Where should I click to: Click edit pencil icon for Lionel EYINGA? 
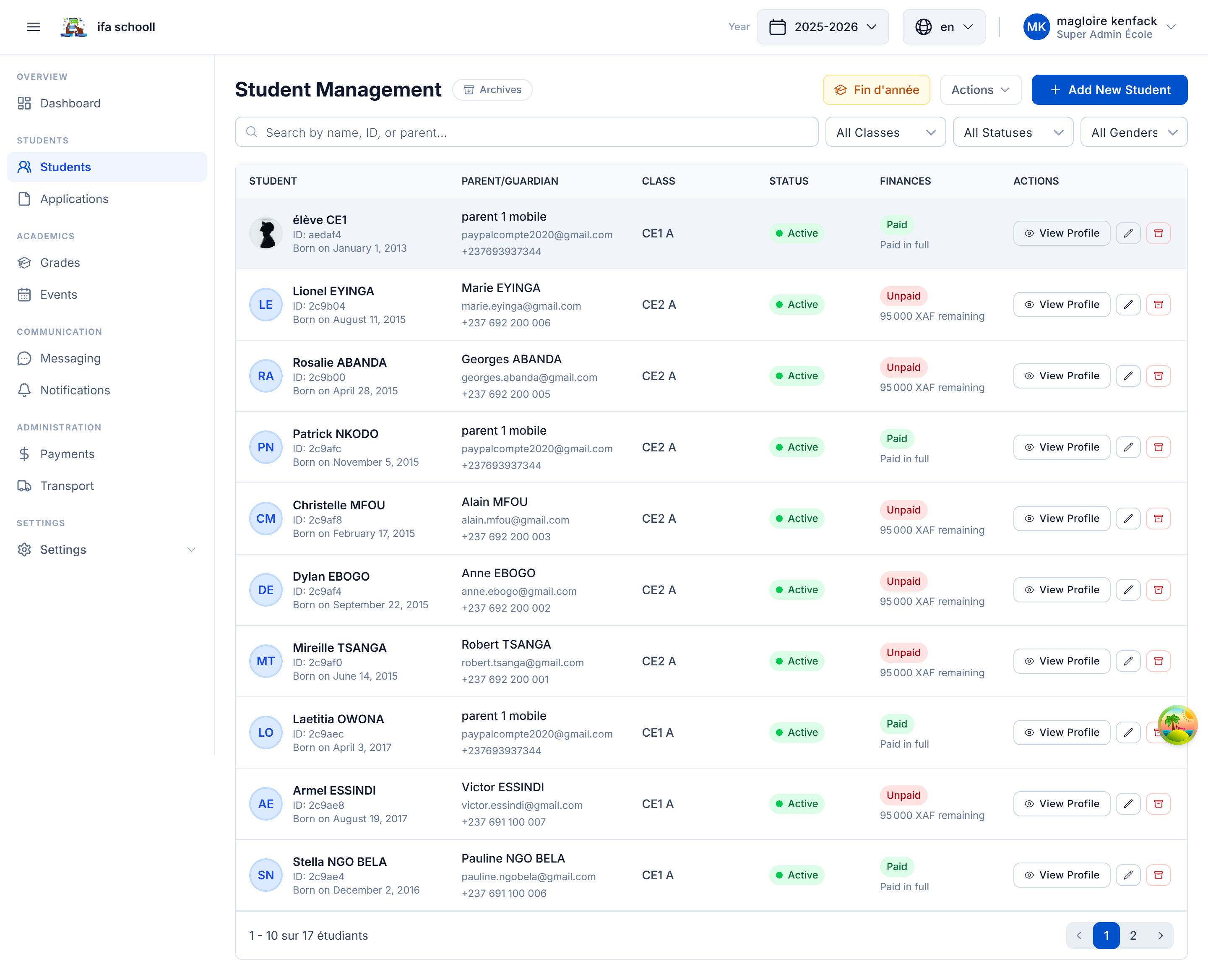point(1128,305)
